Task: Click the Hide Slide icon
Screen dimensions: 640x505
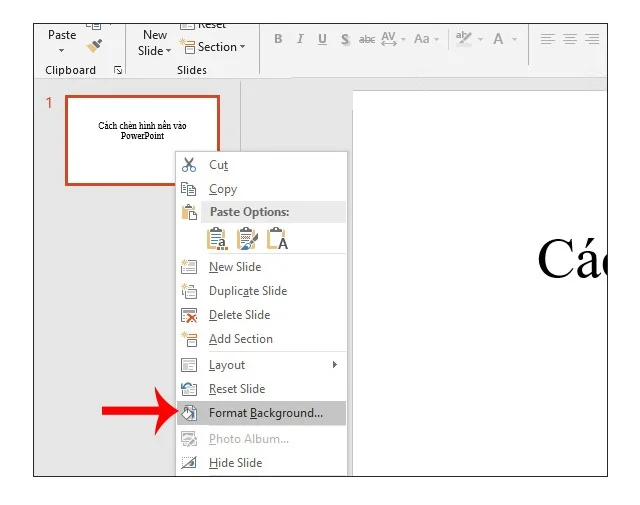Action: [189, 463]
